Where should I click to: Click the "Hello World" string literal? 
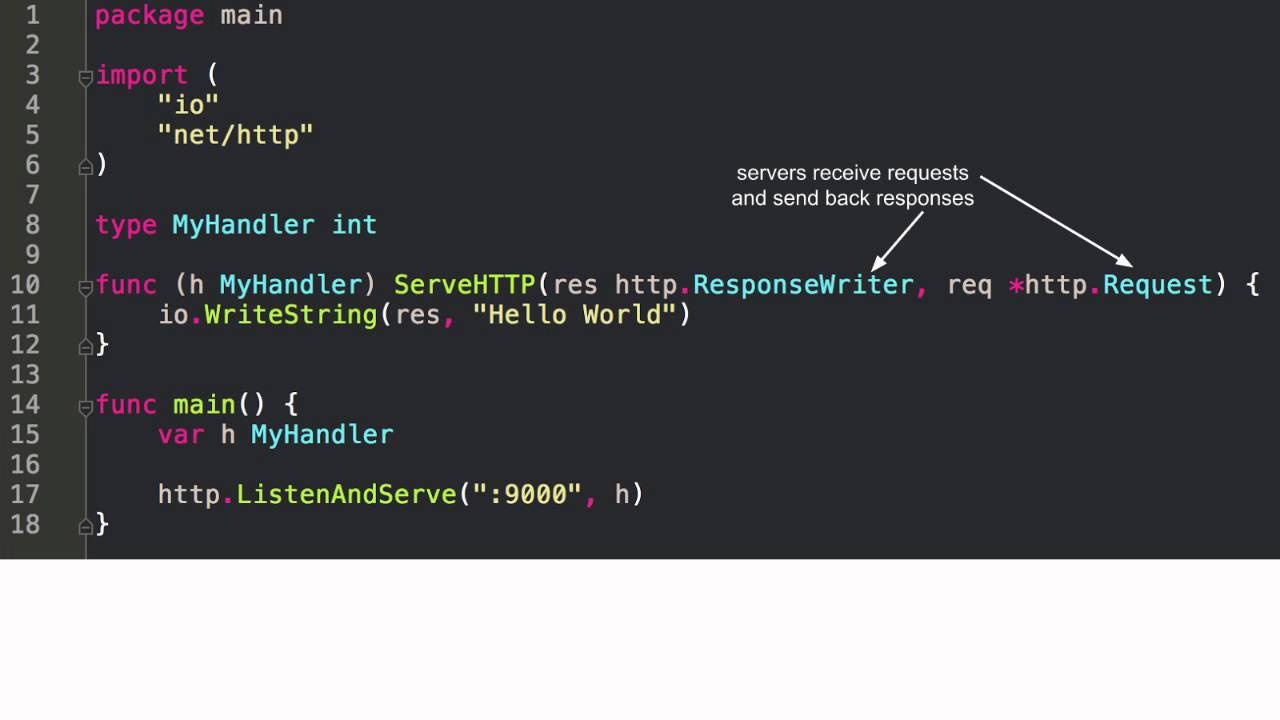click(x=574, y=315)
